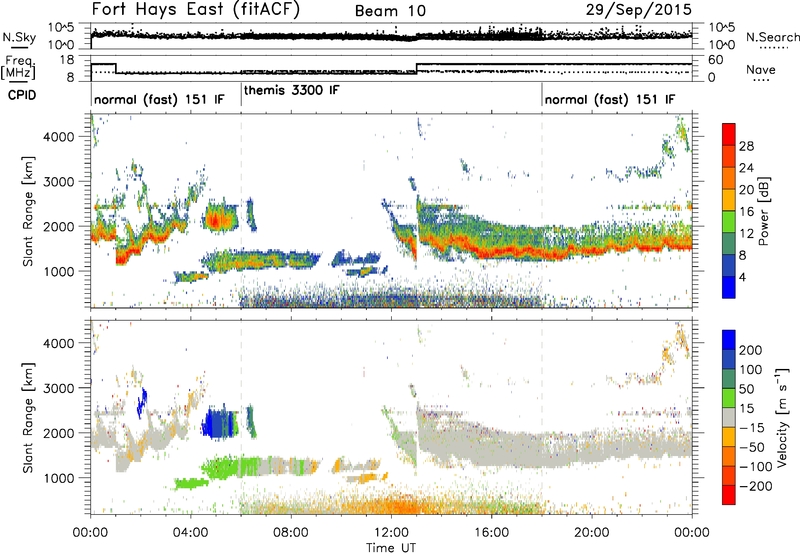Click the power panel 'Slant Range [km]' label

click(x=28, y=211)
